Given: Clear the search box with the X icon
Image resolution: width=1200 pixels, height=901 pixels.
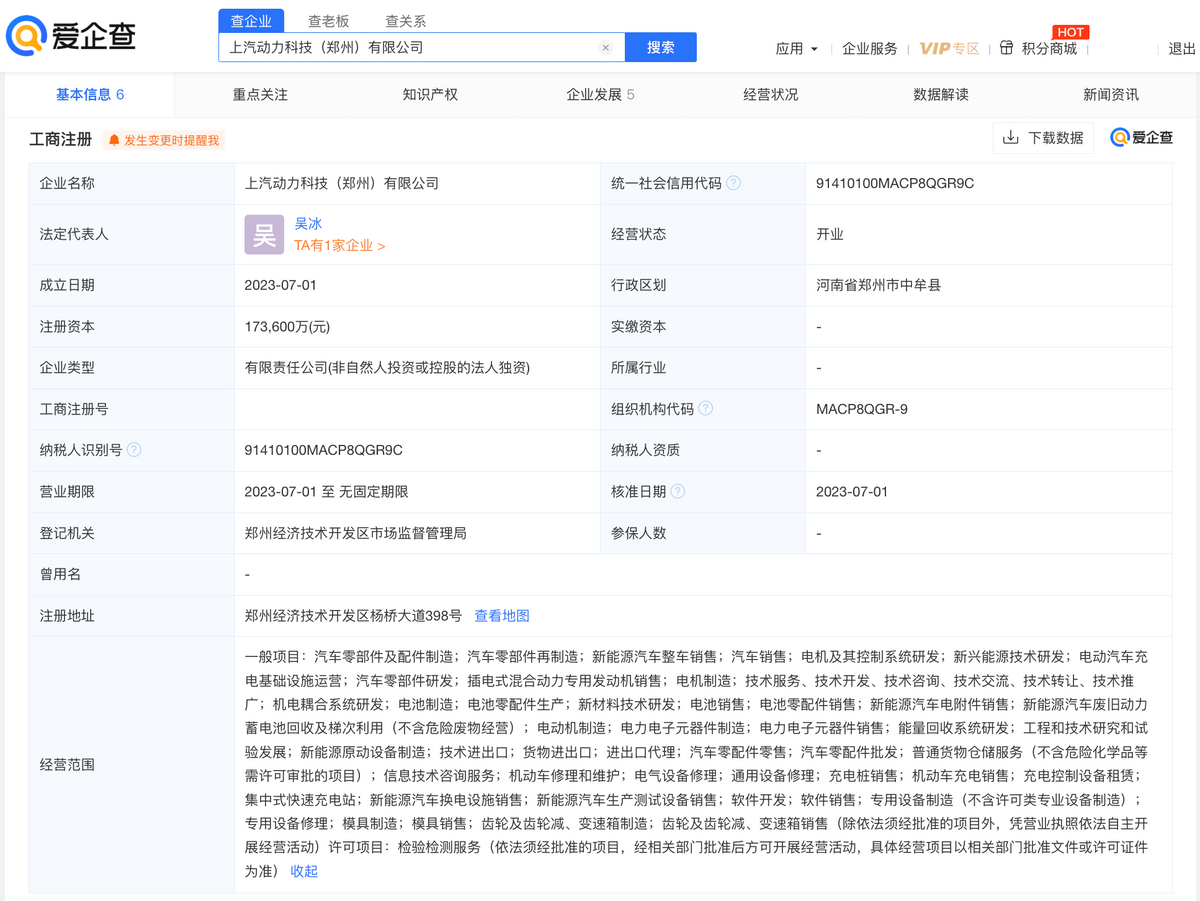Looking at the screenshot, I should (605, 47).
